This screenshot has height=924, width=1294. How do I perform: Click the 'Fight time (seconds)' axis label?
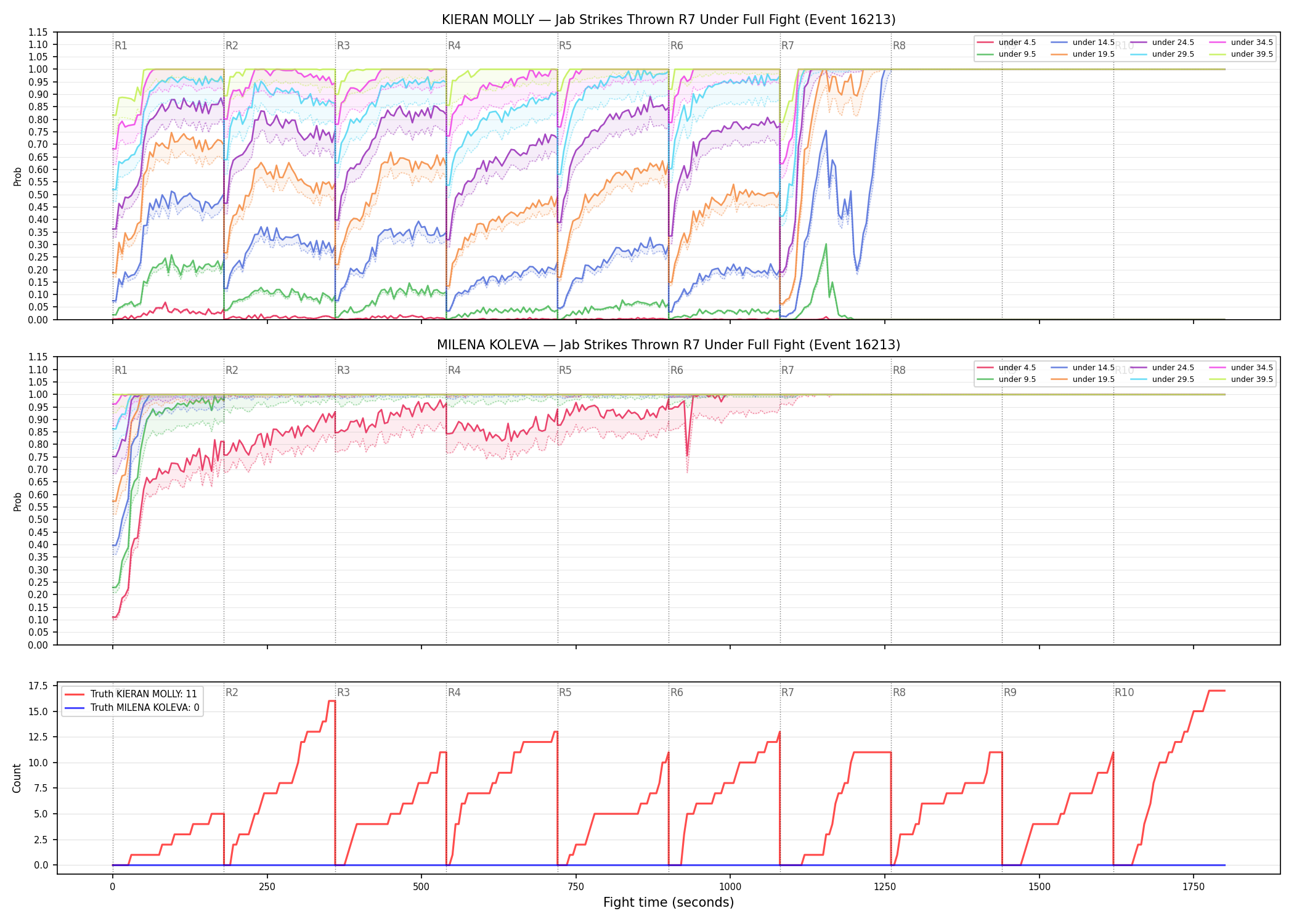(669, 902)
